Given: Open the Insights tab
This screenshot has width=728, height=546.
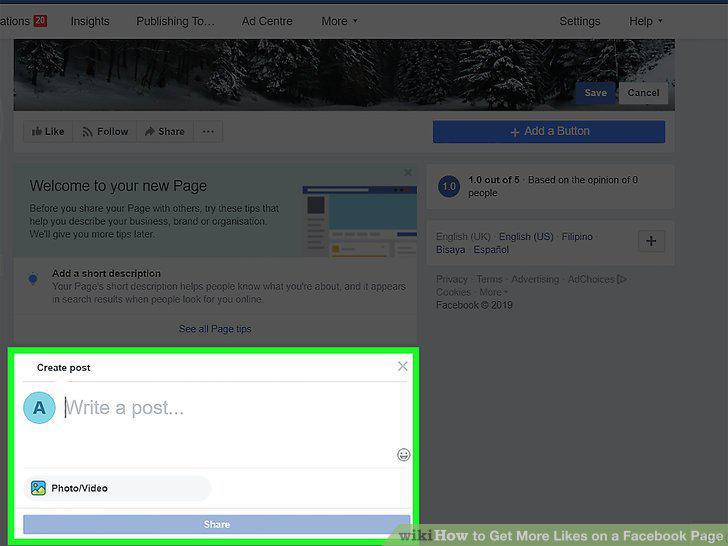Looking at the screenshot, I should point(90,21).
